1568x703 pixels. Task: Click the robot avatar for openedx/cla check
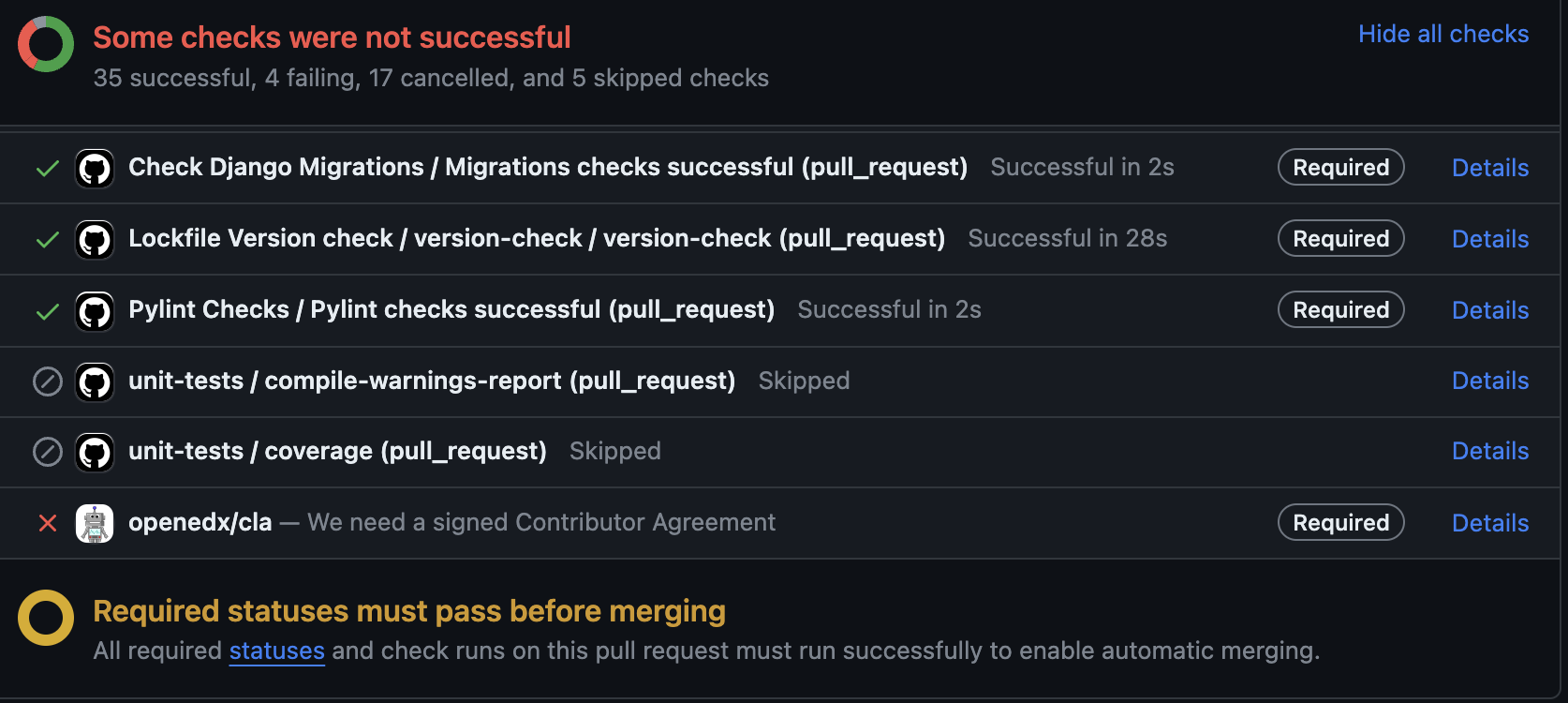click(x=95, y=523)
